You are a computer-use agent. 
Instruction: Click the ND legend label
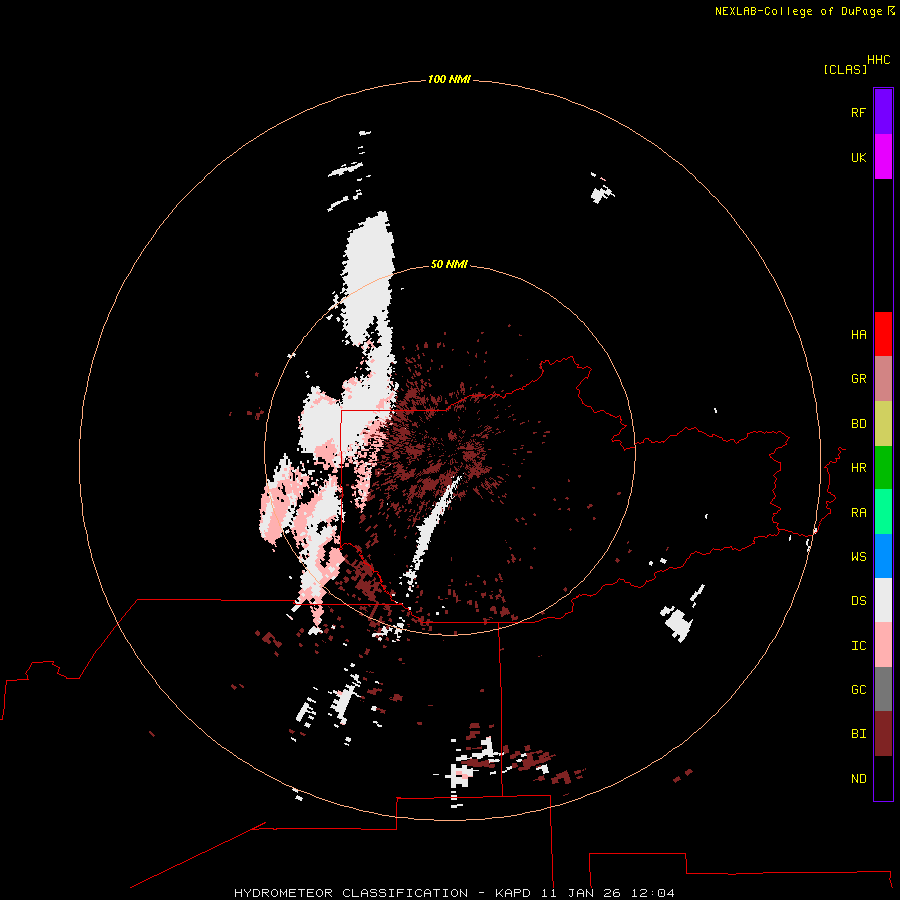pyautogui.click(x=858, y=779)
